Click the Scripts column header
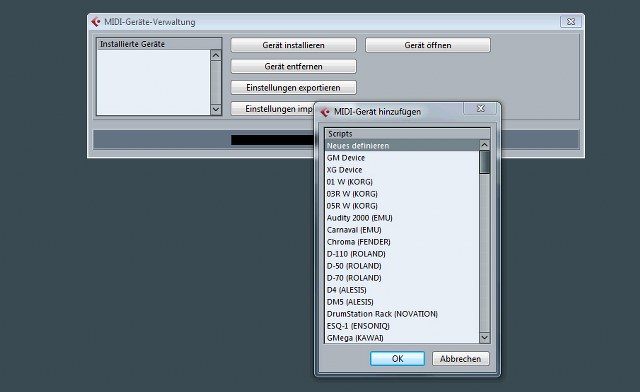This screenshot has width=640, height=392. coord(407,134)
